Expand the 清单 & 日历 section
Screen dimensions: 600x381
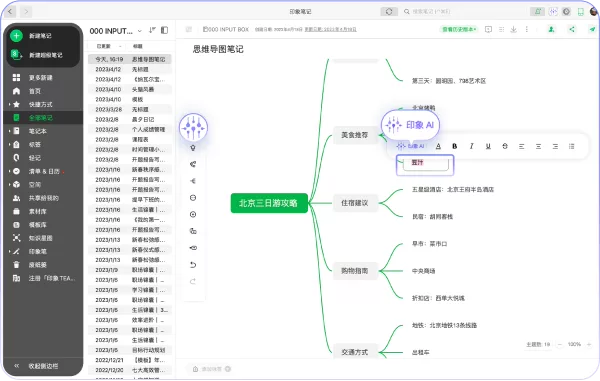[x=9, y=171]
